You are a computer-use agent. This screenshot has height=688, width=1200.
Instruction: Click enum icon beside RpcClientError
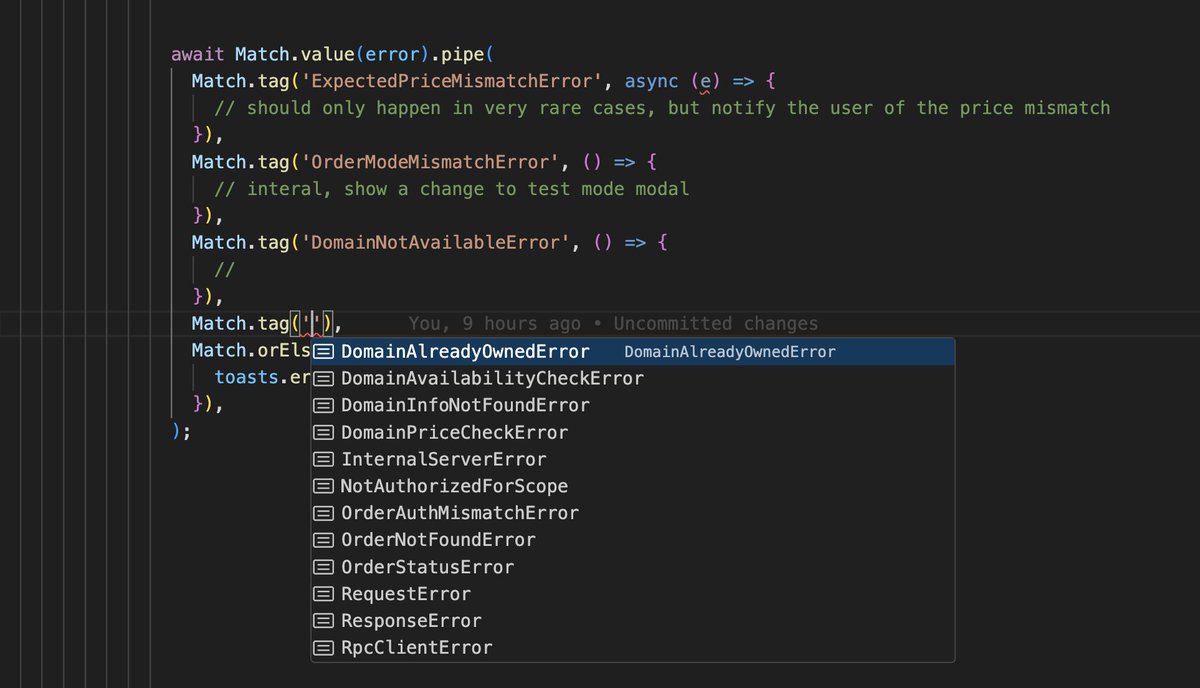pyautogui.click(x=323, y=648)
